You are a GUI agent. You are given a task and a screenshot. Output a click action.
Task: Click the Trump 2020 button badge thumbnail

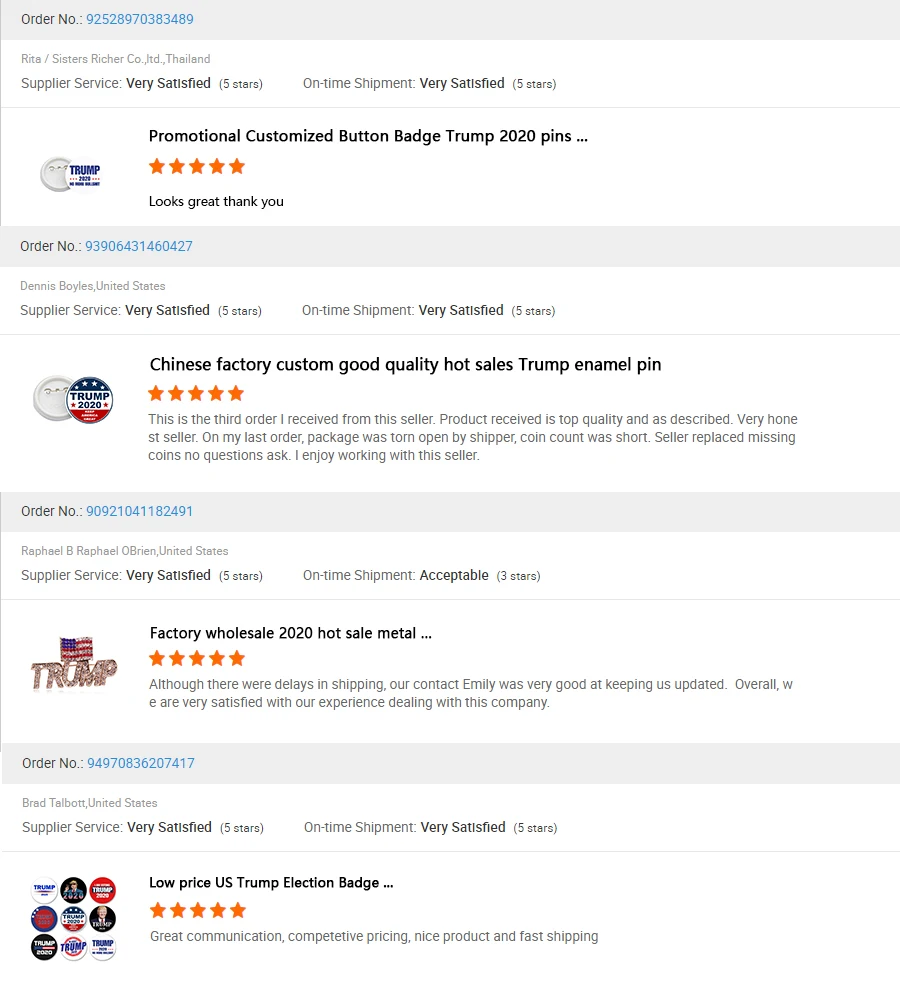(x=72, y=174)
